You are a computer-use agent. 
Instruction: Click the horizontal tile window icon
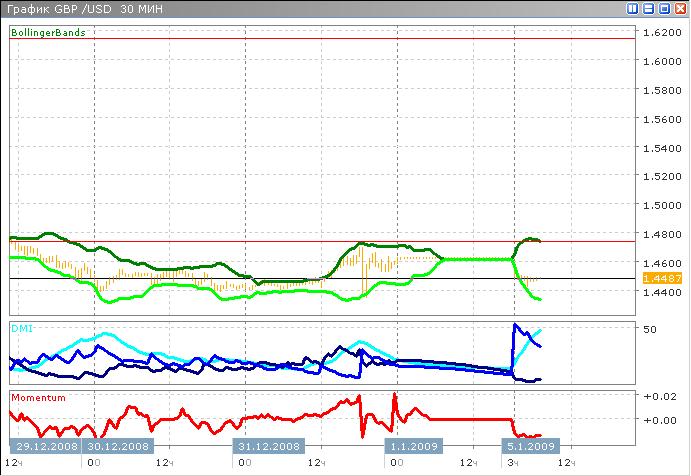(648, 9)
